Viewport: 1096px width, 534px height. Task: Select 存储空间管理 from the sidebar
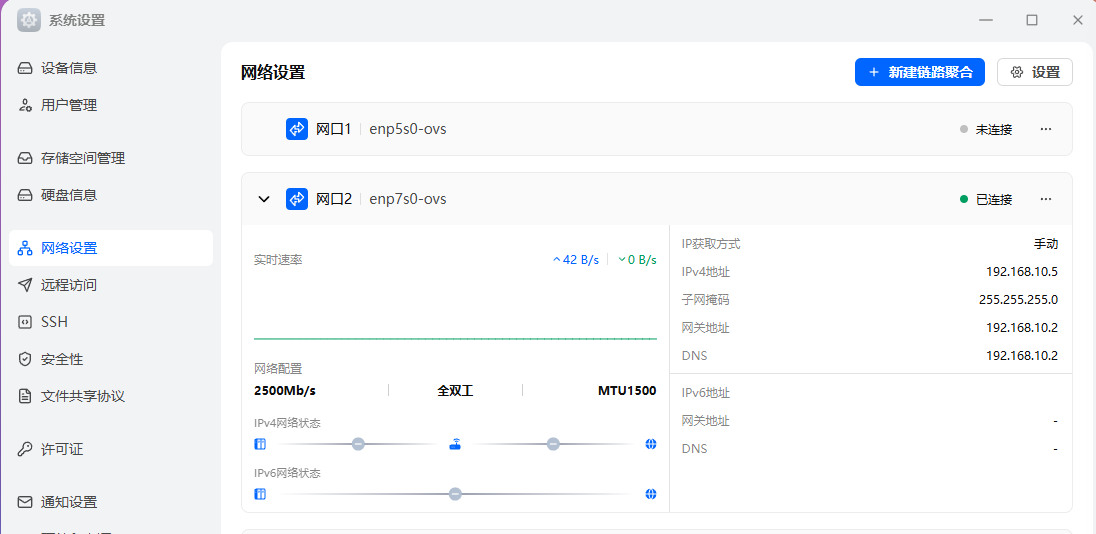pos(83,158)
